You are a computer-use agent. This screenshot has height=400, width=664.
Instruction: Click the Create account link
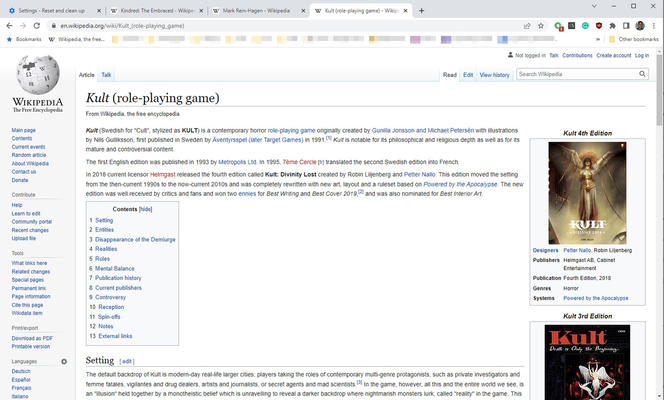614,55
